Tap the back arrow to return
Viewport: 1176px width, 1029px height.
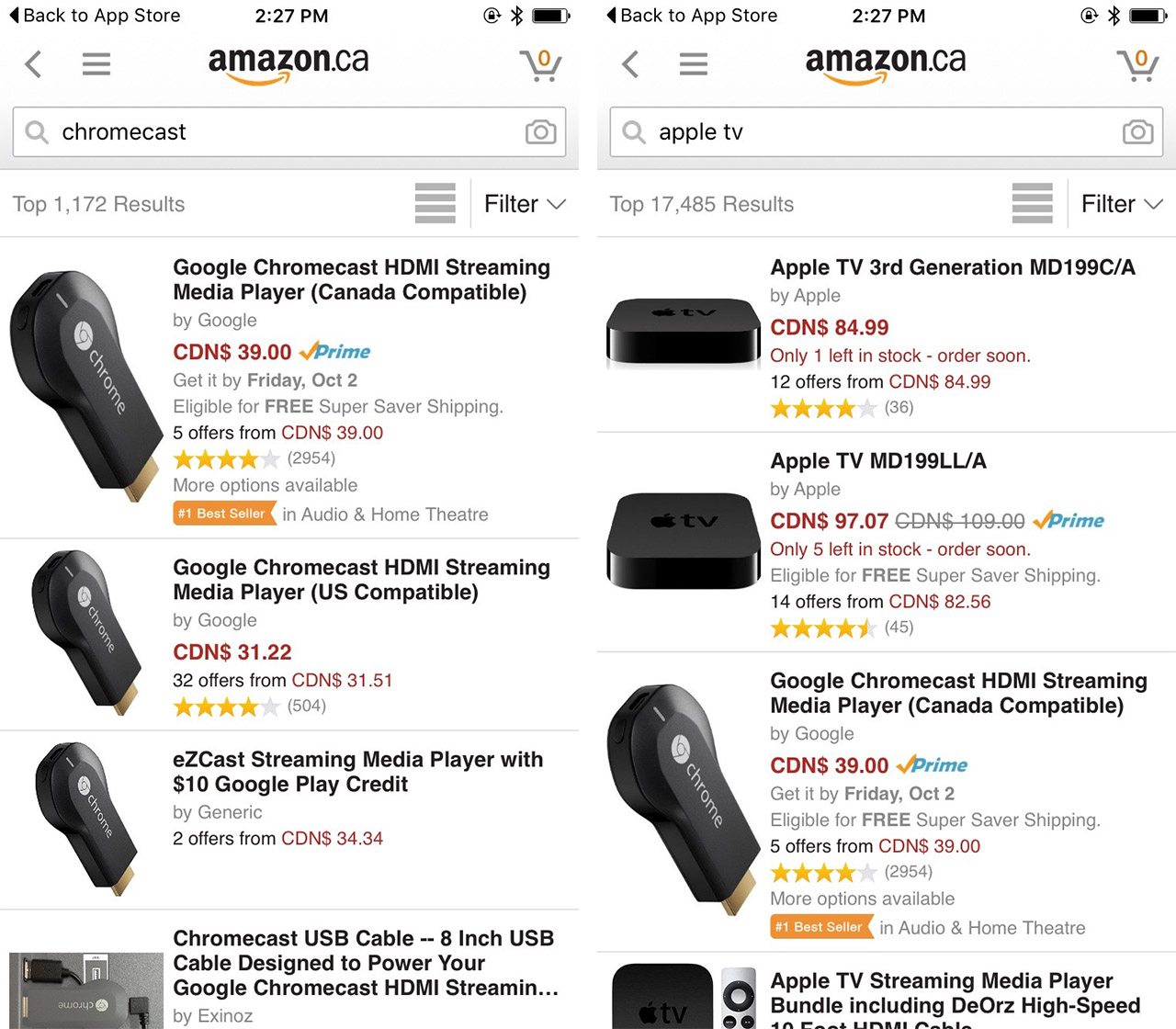(33, 63)
